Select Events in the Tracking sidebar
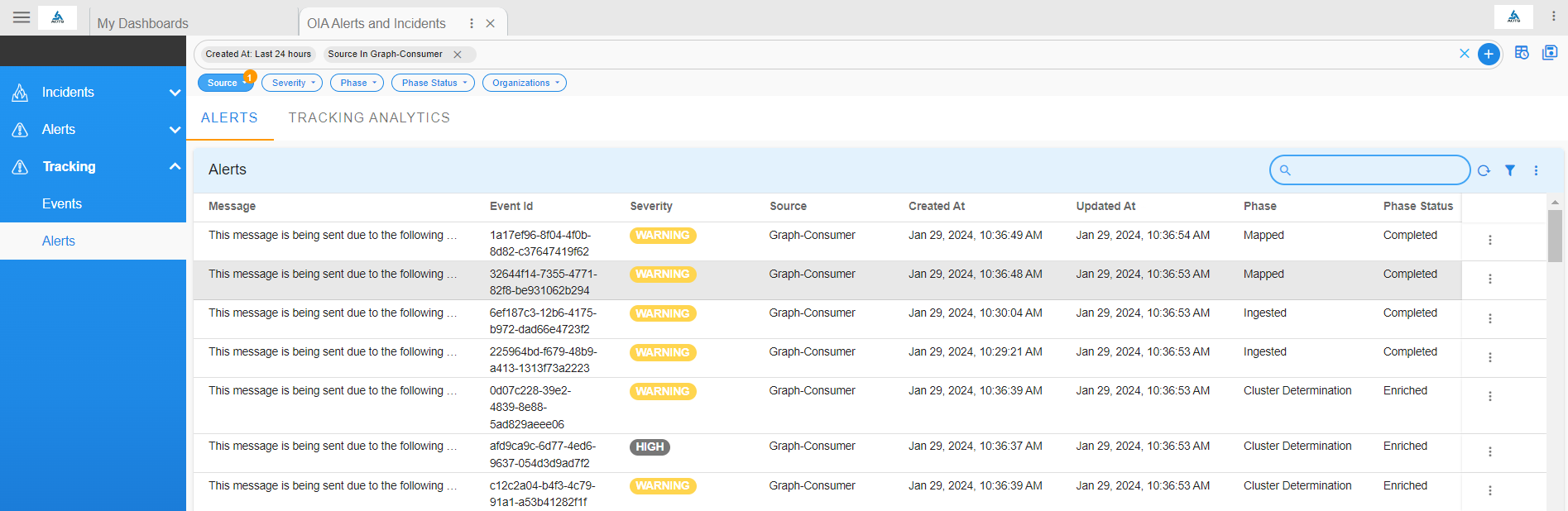Image resolution: width=1568 pixels, height=511 pixels. (62, 204)
